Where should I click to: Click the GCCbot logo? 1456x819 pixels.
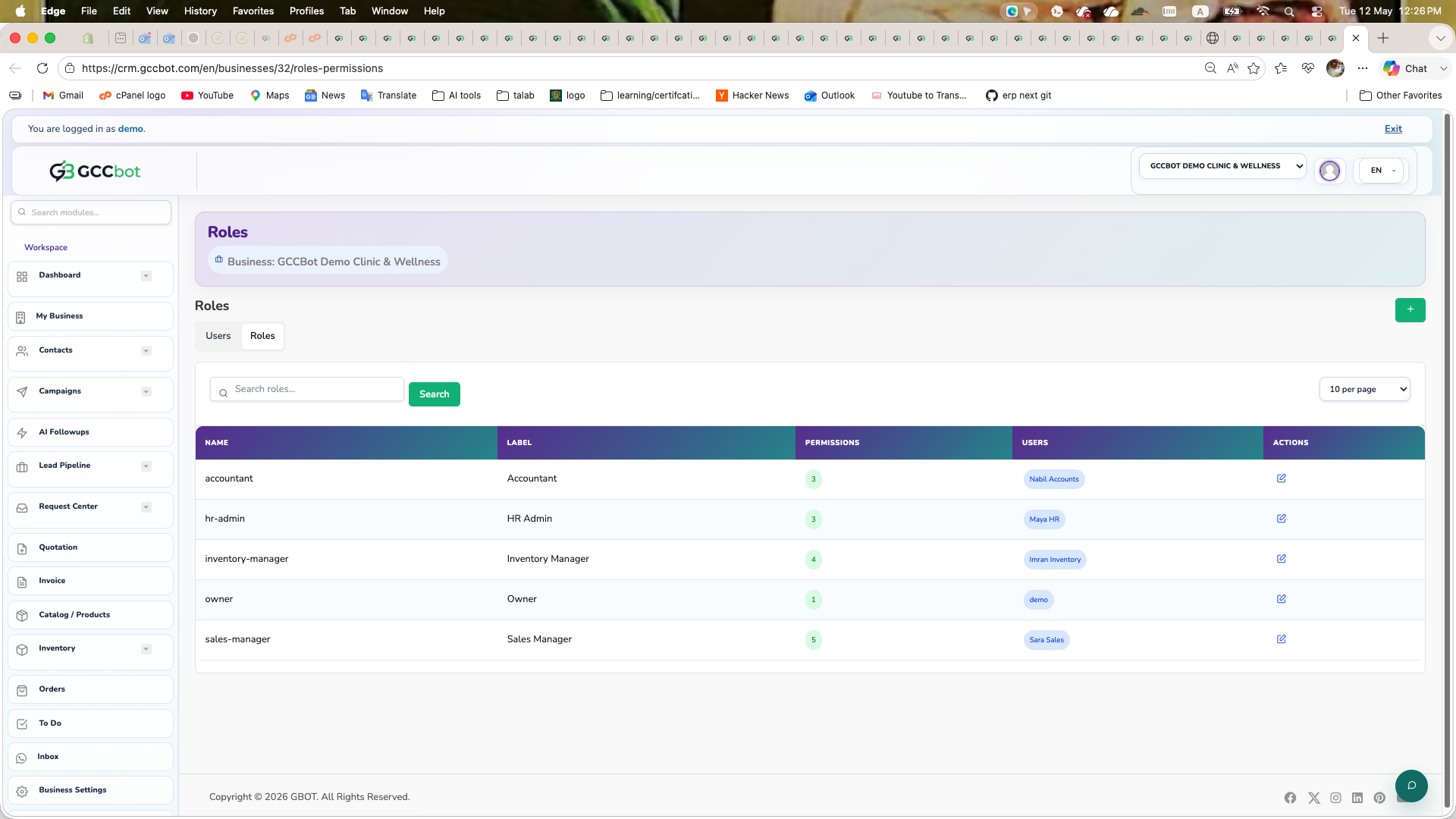[95, 171]
